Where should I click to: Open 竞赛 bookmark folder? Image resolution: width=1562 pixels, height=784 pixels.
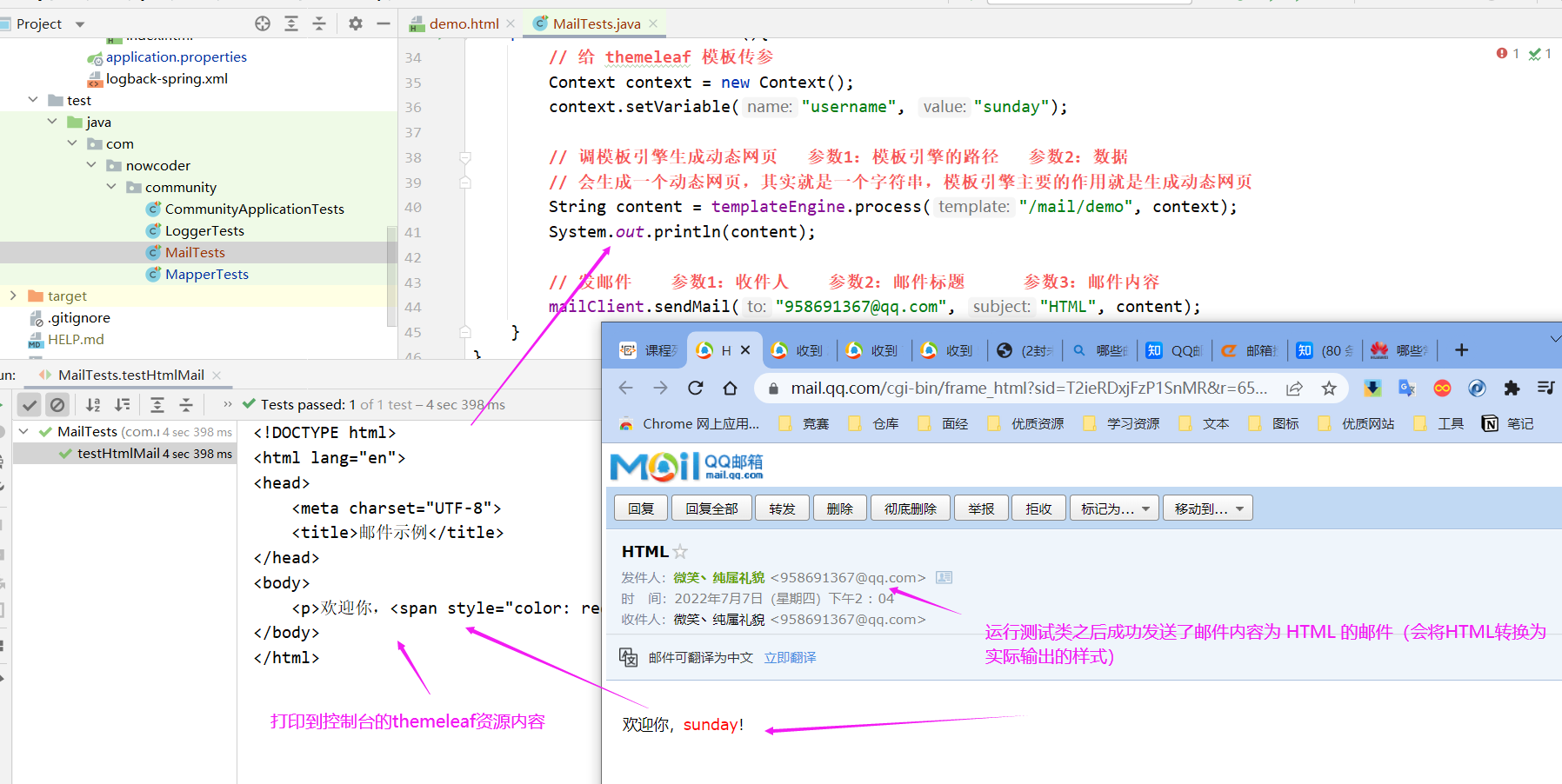coord(805,423)
